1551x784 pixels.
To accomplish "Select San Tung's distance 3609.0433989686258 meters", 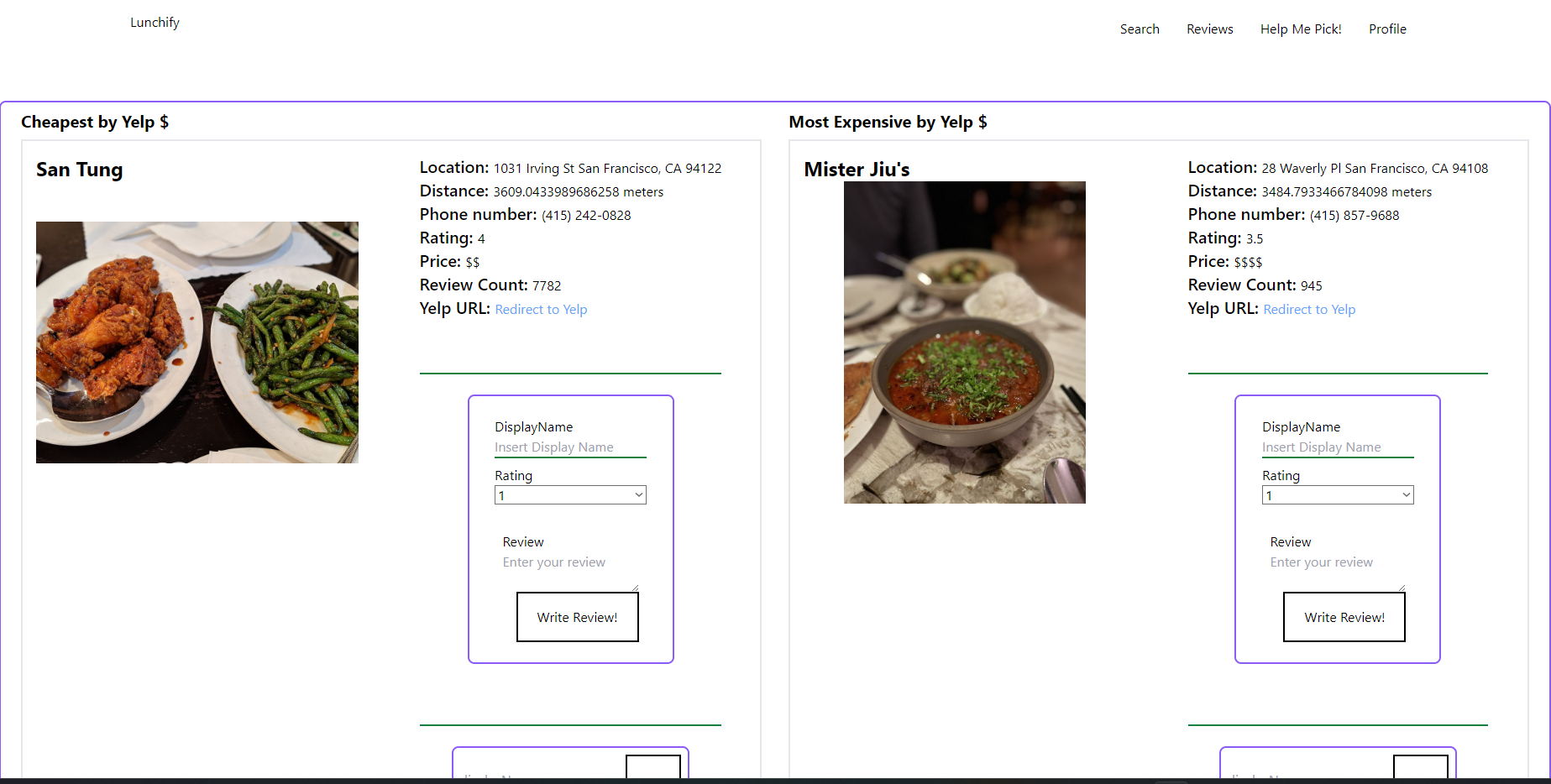I will coord(578,192).
